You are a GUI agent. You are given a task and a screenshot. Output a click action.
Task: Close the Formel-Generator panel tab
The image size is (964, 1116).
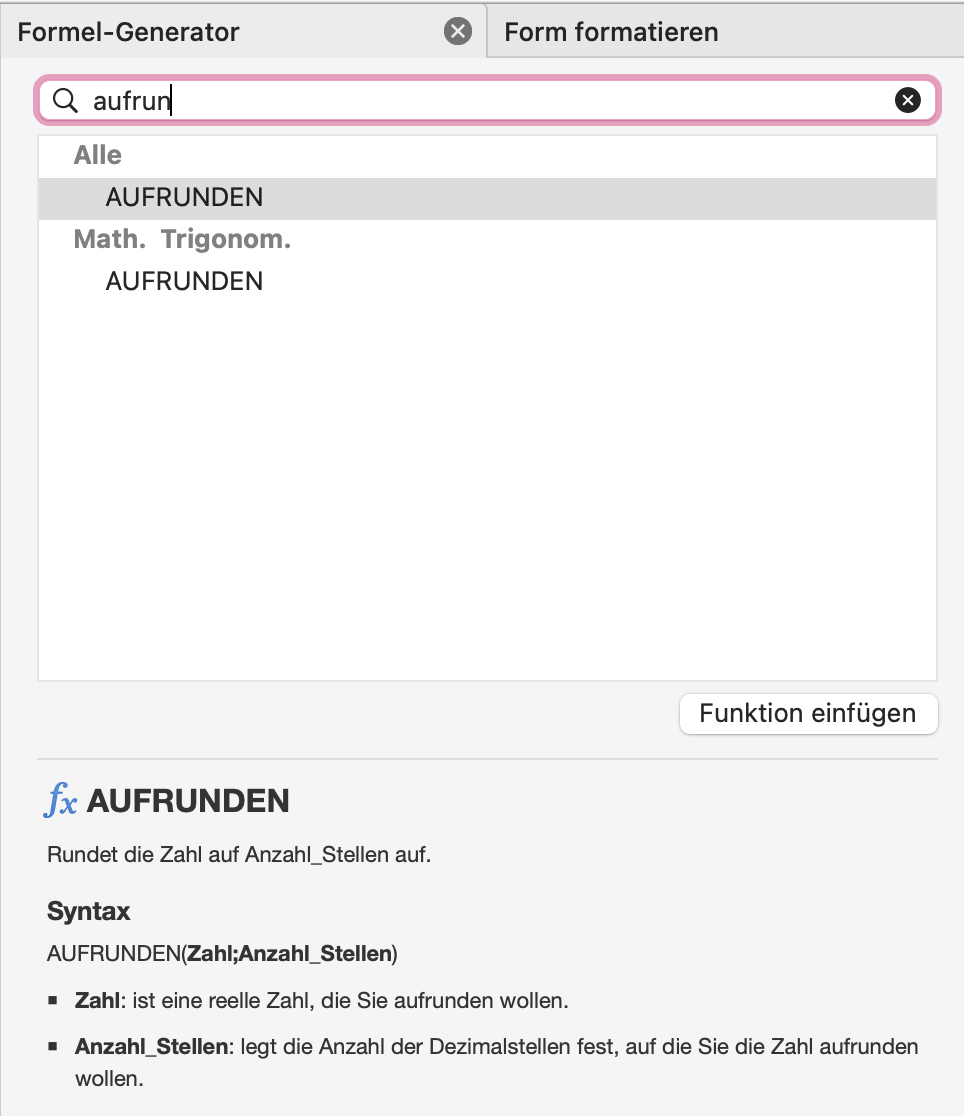point(458,31)
